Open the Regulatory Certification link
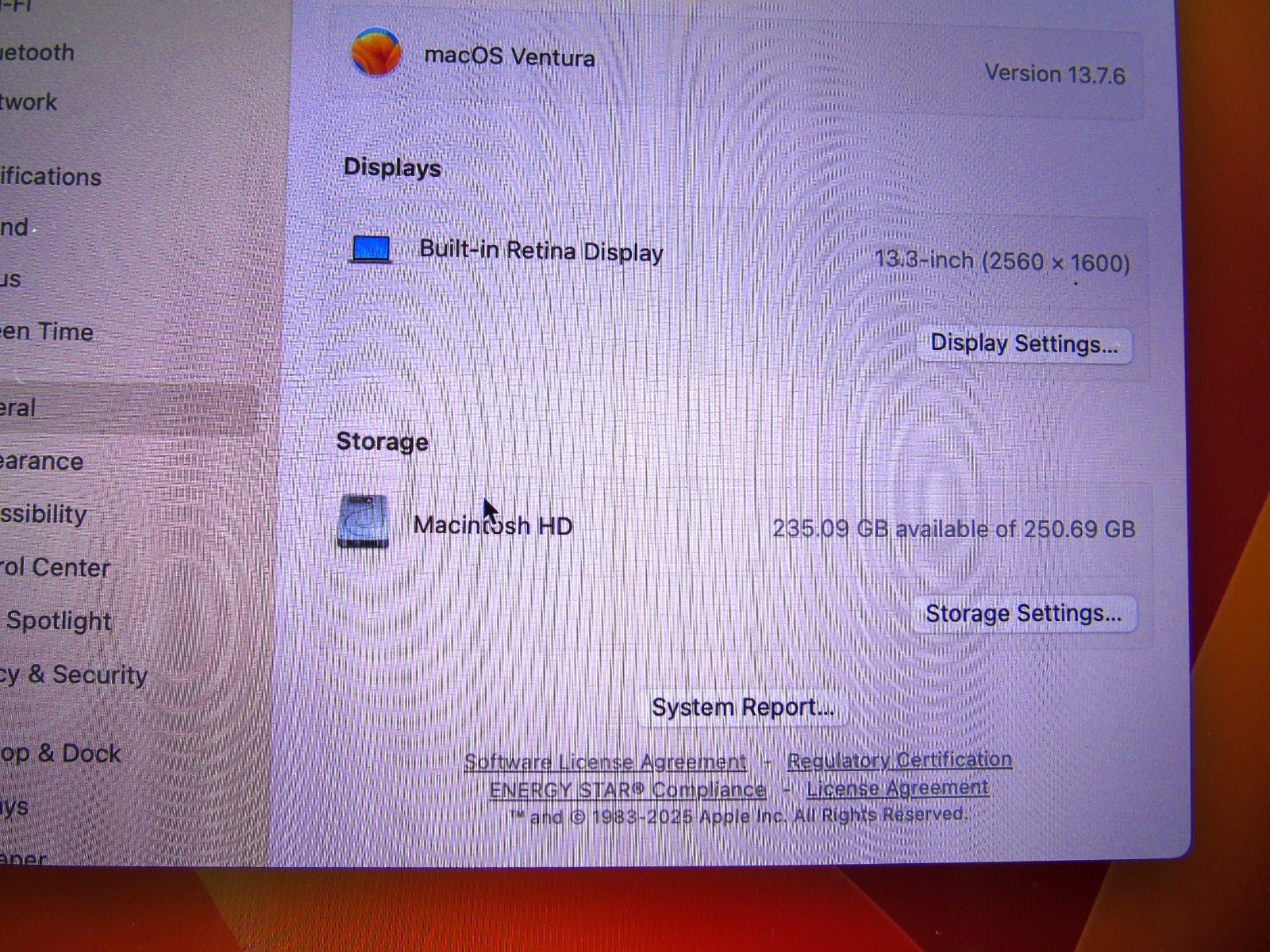1270x952 pixels. [x=899, y=760]
